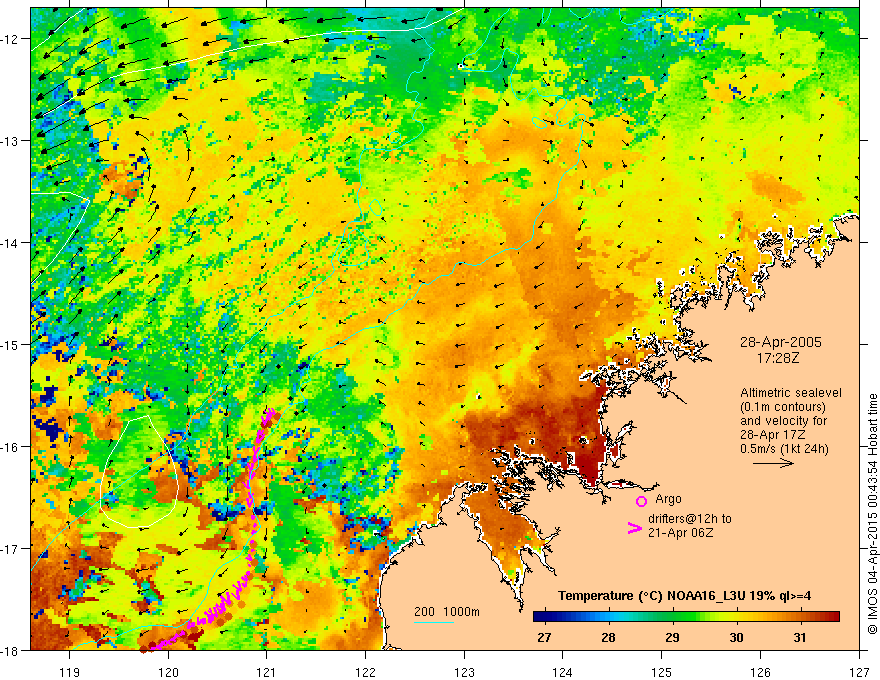Select the 'Altimetric sealevel' text line

pos(791,393)
